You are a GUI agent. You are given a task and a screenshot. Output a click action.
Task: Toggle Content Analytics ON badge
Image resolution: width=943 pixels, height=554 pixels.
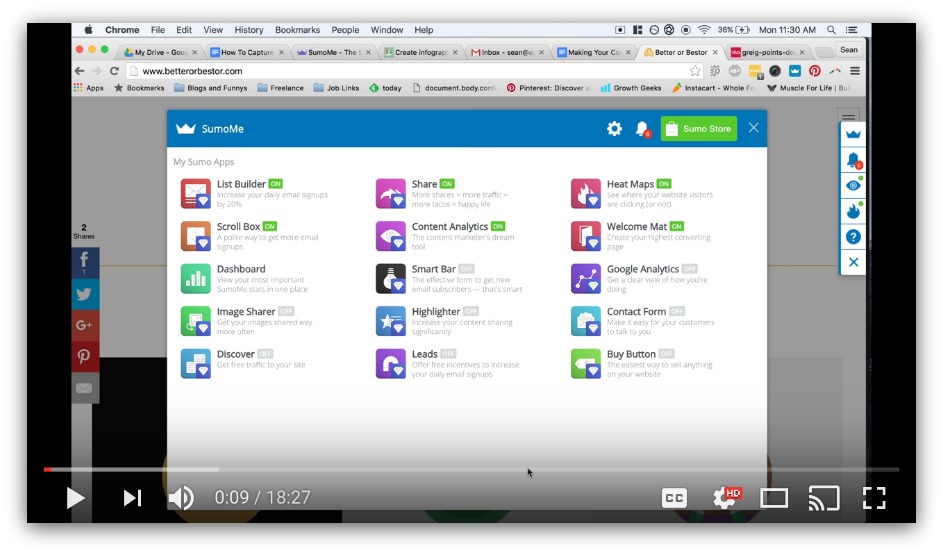(498, 227)
